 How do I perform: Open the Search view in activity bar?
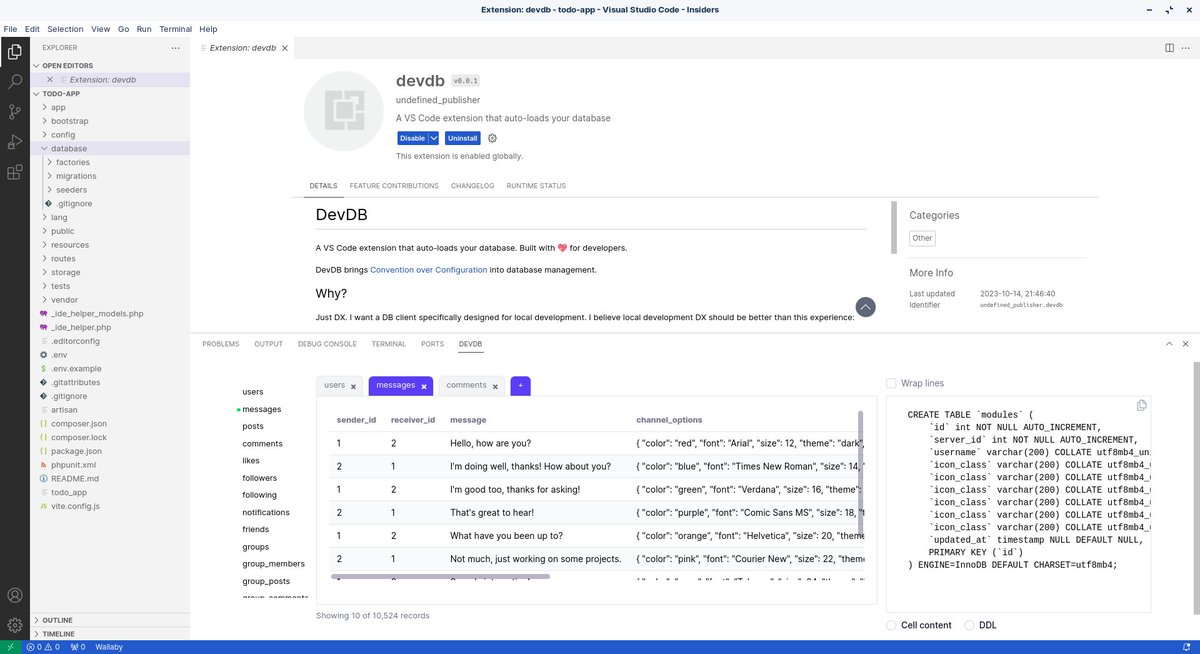point(14,82)
